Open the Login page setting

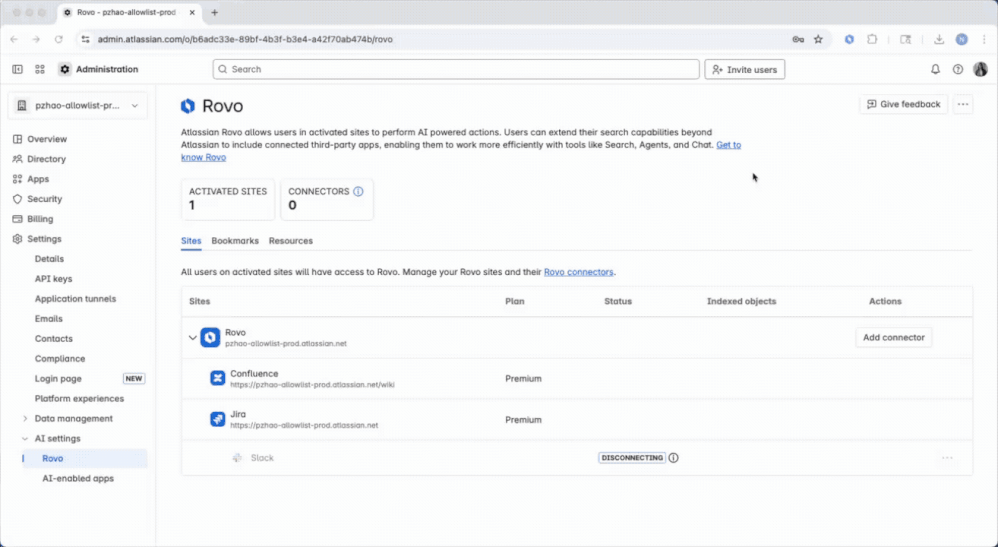58,378
